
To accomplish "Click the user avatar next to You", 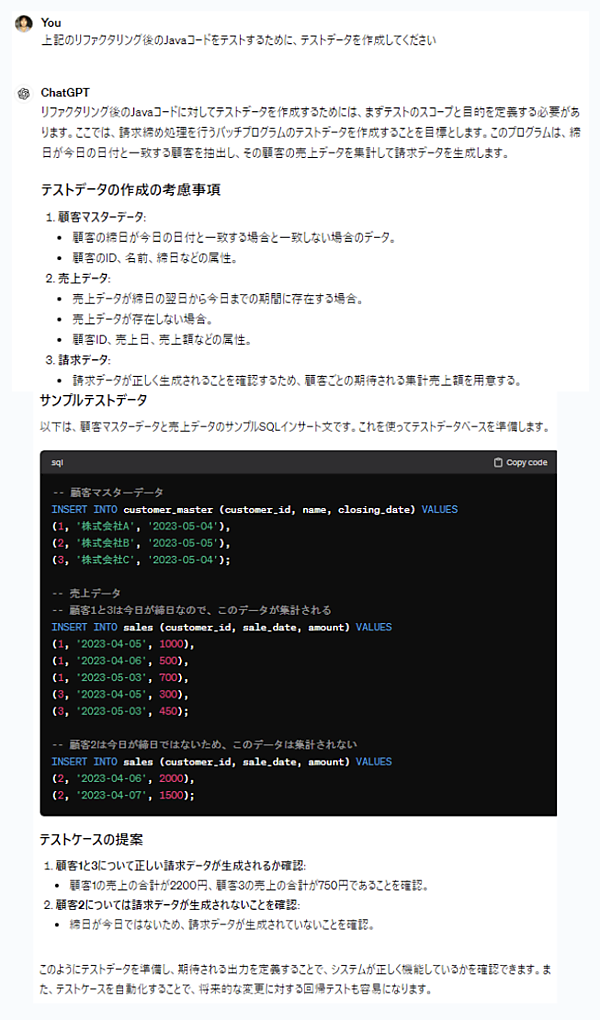I will click(24, 23).
